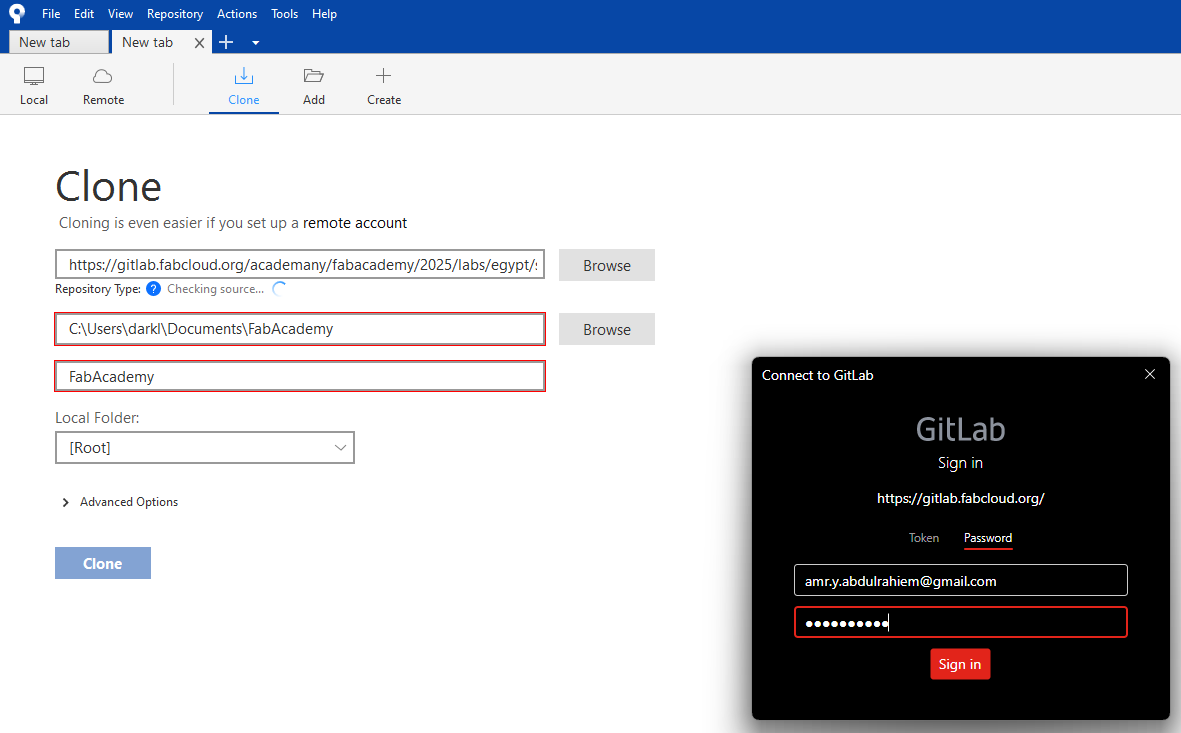The width and height of the screenshot is (1181, 733).
Task: Click the GitLab logo text in dialog
Action: pyautogui.click(x=960, y=429)
